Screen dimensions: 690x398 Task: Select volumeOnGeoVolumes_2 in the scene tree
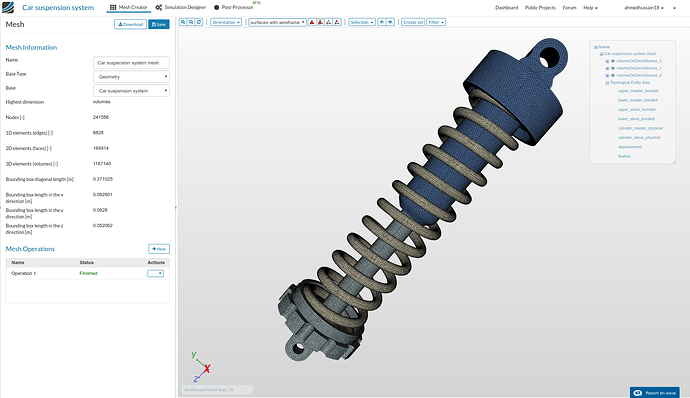(639, 61)
